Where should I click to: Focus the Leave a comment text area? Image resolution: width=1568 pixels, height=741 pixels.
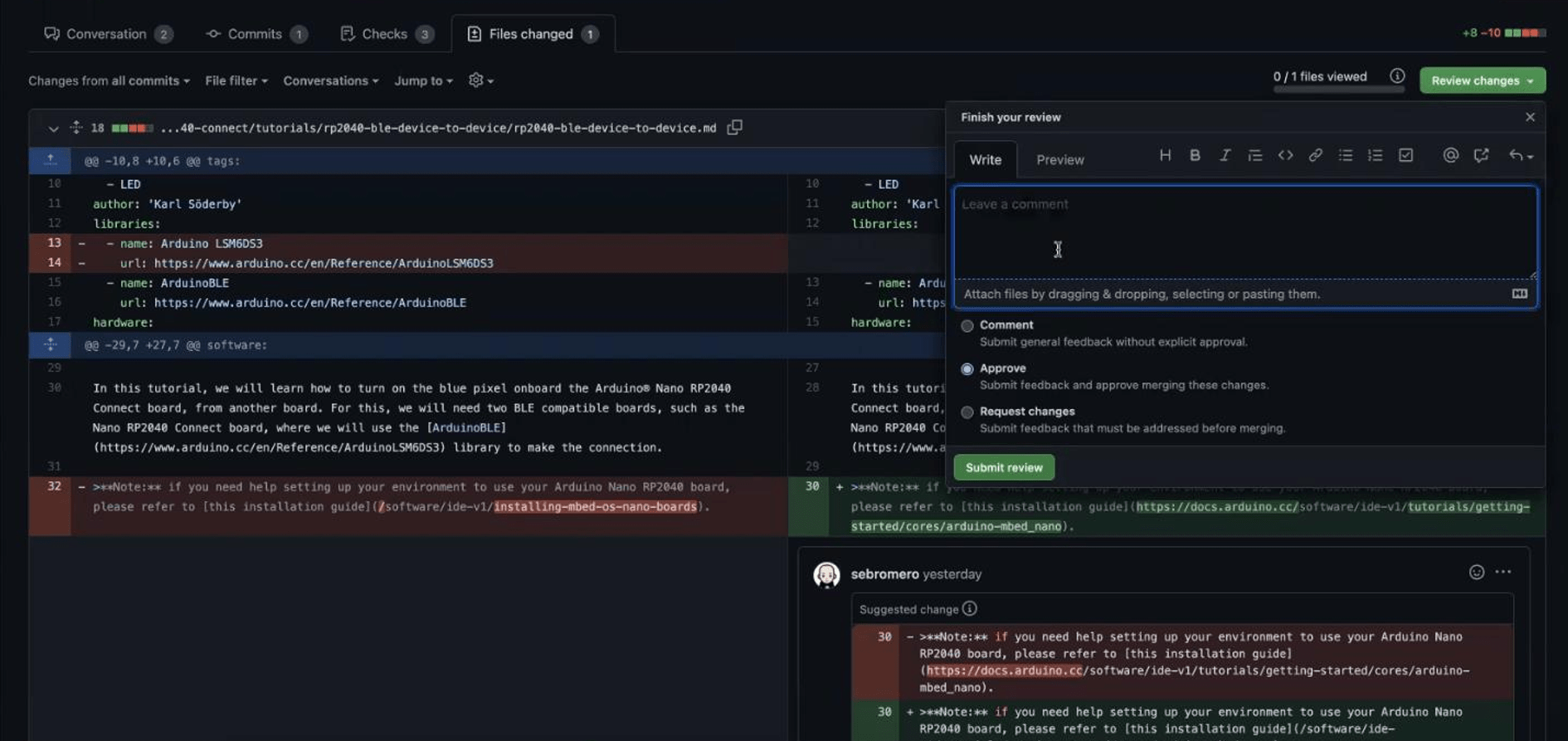(x=1244, y=232)
